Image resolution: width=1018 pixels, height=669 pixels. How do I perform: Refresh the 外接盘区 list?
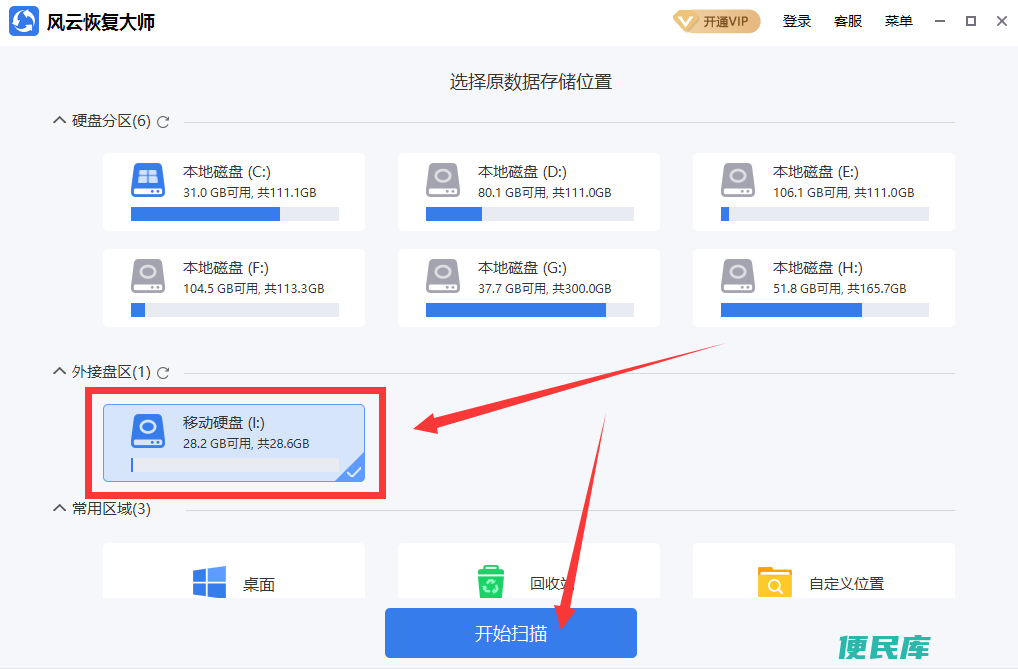(x=163, y=372)
